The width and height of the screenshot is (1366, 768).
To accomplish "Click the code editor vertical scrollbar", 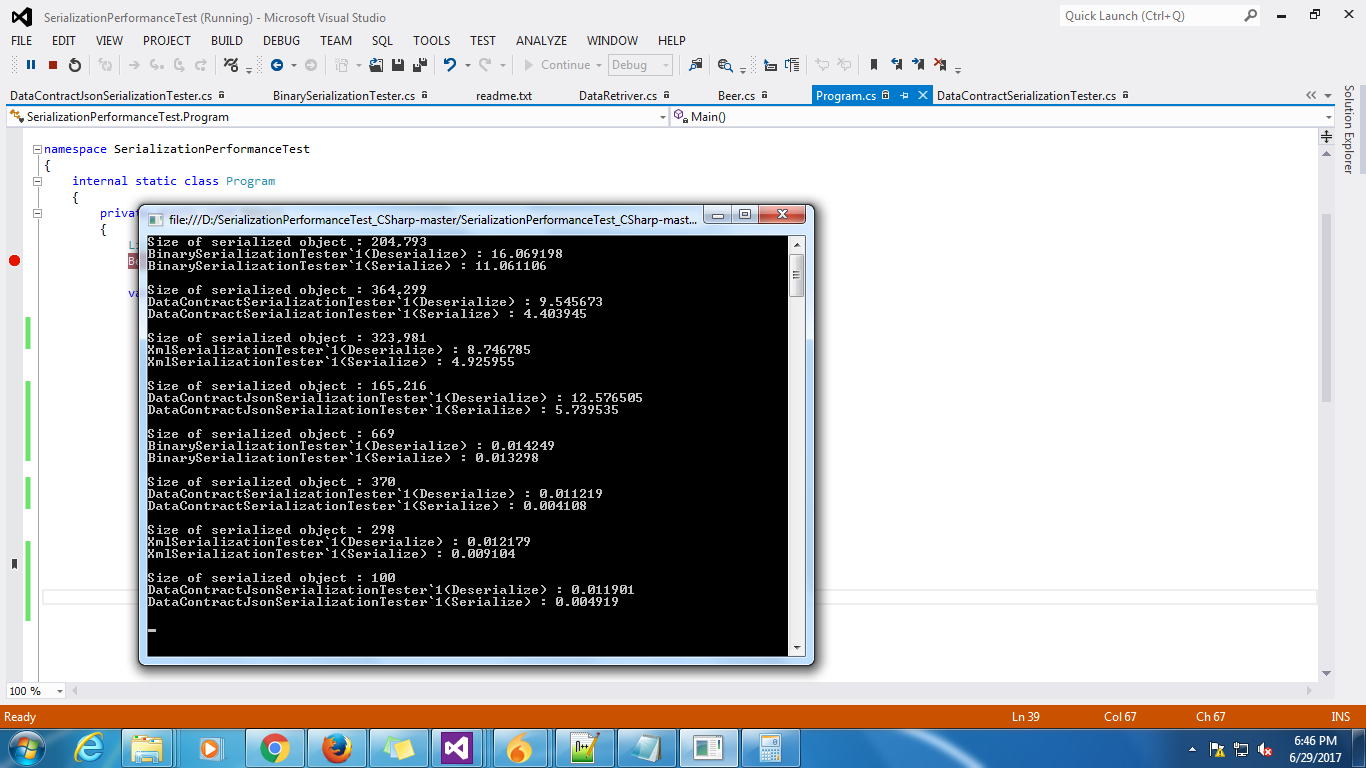I will [x=1327, y=307].
